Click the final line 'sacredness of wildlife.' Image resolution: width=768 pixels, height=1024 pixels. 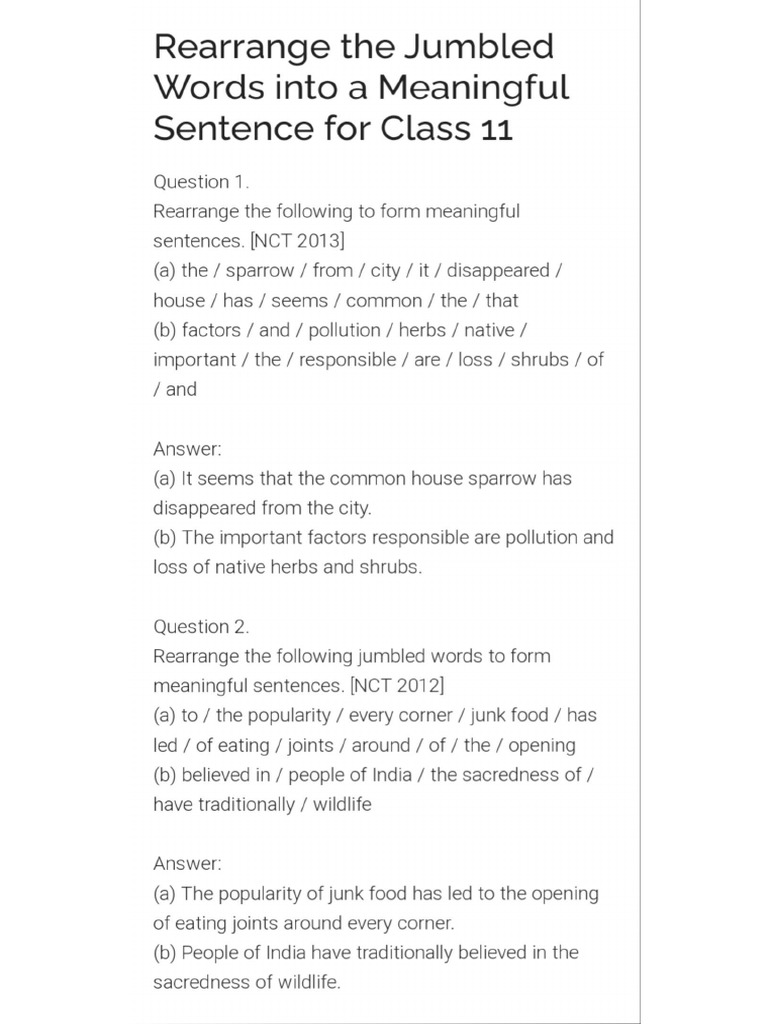pyautogui.click(x=247, y=982)
